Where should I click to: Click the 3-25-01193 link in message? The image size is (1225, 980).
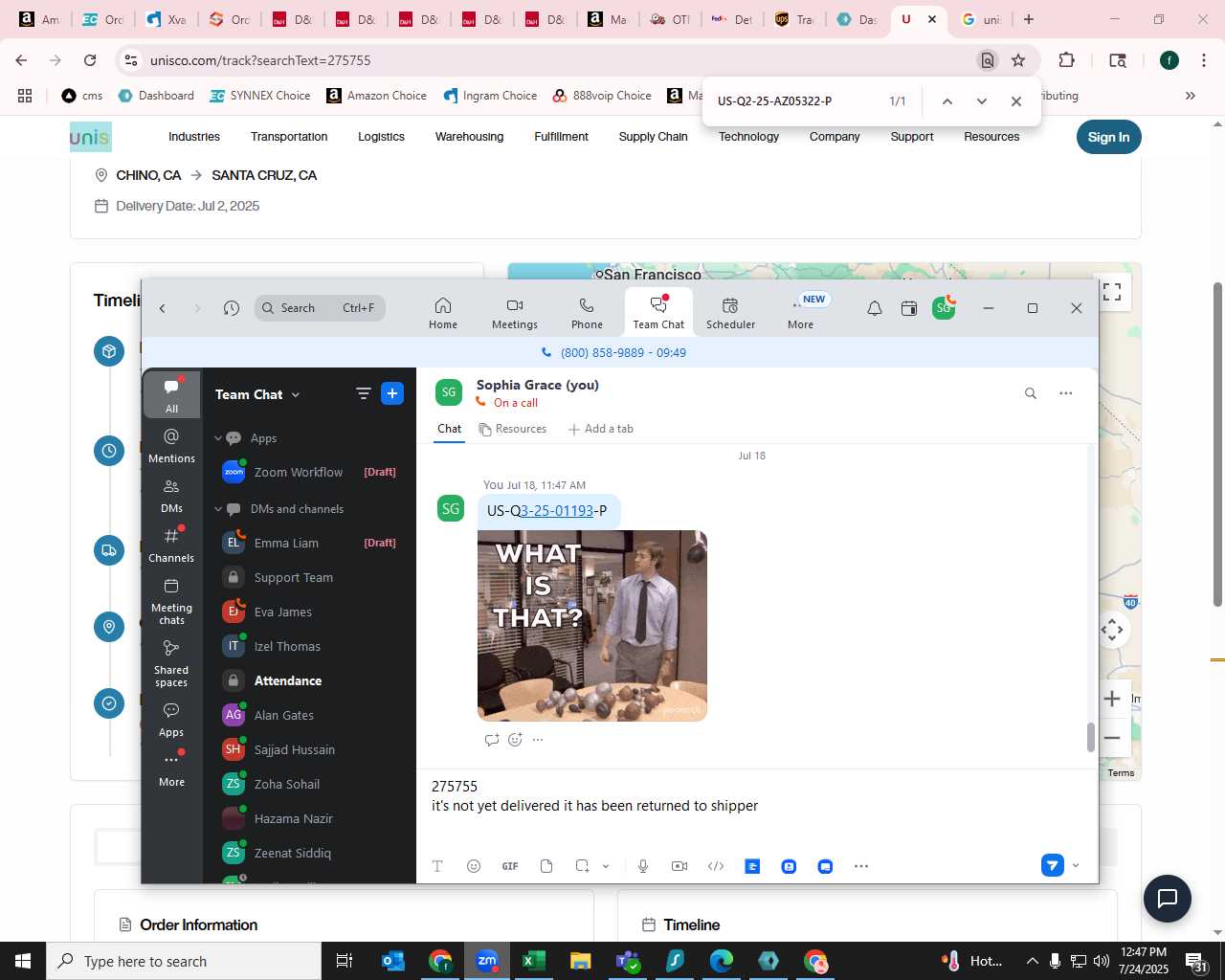(557, 511)
